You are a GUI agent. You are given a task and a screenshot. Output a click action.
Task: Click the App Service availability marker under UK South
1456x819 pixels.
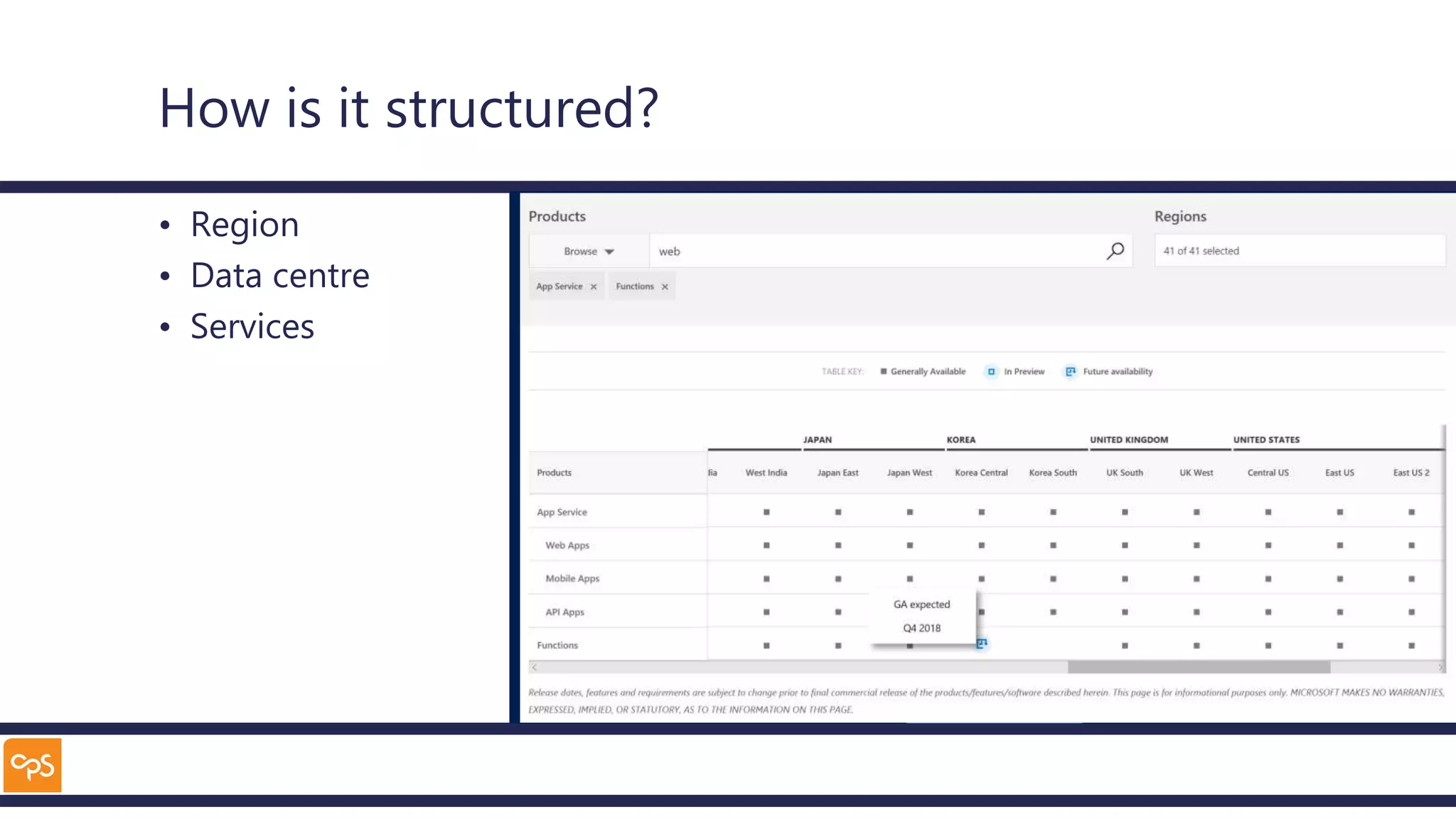click(x=1125, y=512)
